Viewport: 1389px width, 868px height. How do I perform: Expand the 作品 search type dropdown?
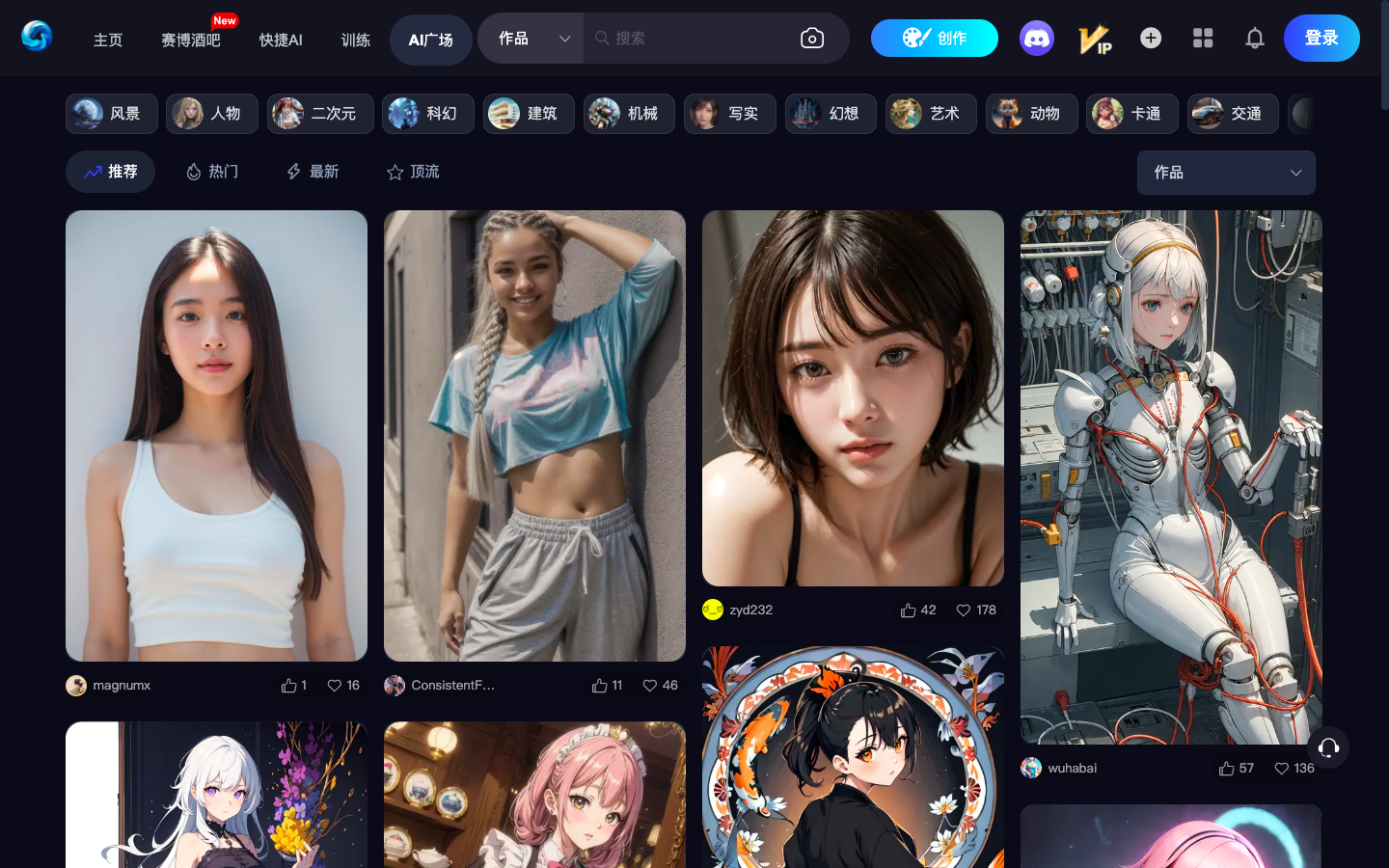point(531,38)
